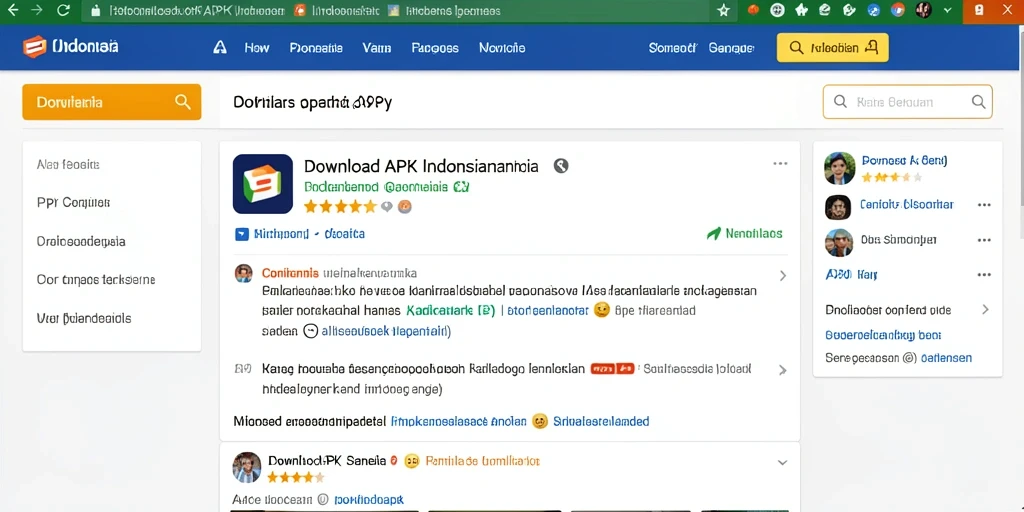The height and width of the screenshot is (512, 1024).
Task: Open the avatar beside DownliodPK Saneila
Action: coord(247,467)
